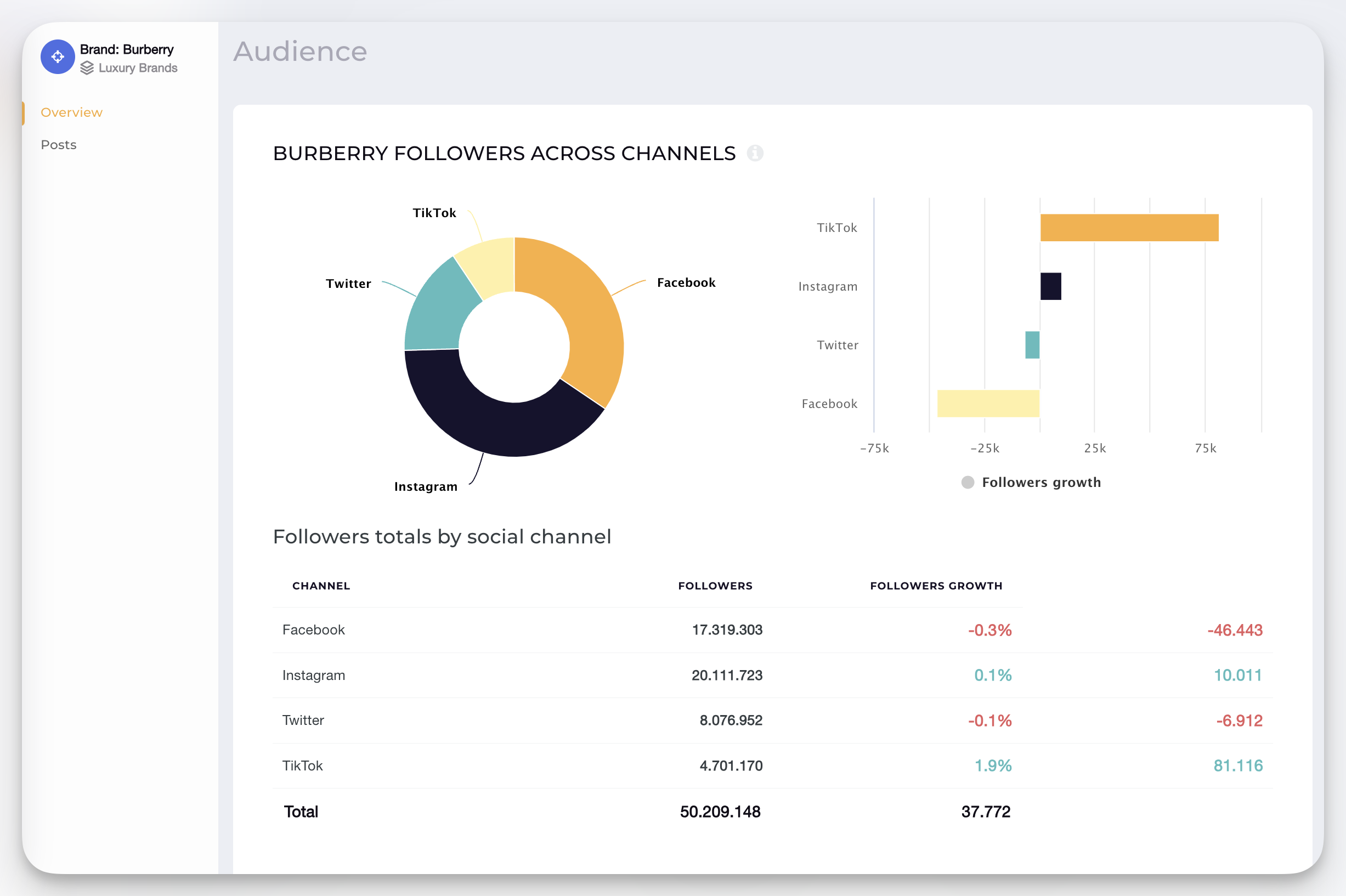
Task: Click the Facebook followers value 17.319.303
Action: coord(727,630)
